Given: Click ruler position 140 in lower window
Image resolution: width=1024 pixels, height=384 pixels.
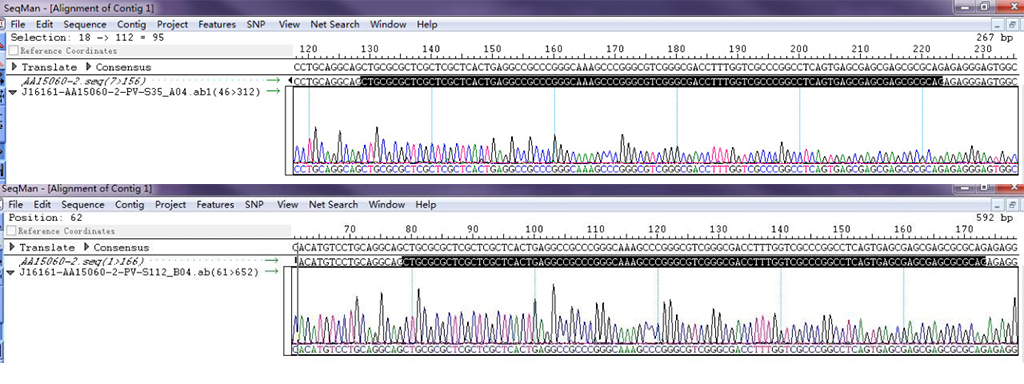Looking at the screenshot, I should (780, 229).
